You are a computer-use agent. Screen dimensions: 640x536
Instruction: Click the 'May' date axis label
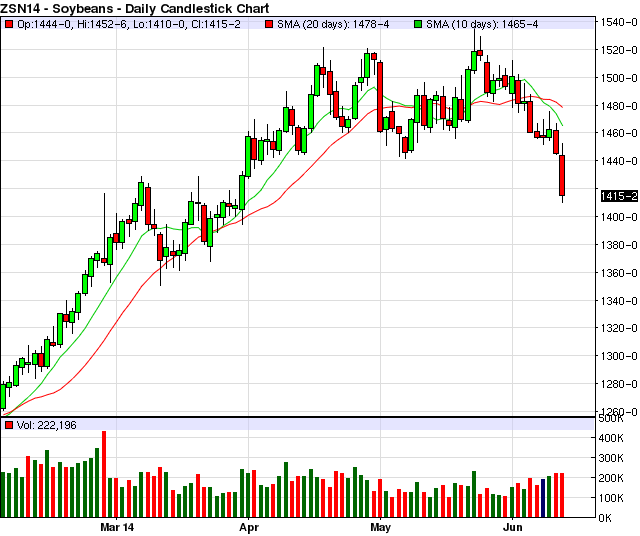coord(380,527)
